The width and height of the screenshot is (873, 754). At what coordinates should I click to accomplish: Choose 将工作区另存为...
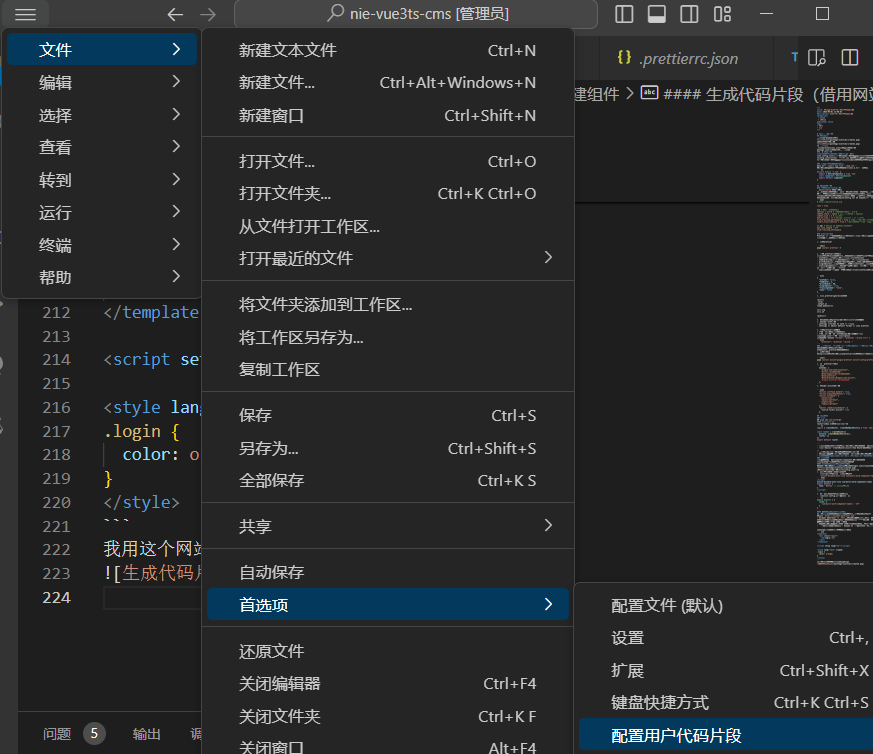[x=388, y=337]
